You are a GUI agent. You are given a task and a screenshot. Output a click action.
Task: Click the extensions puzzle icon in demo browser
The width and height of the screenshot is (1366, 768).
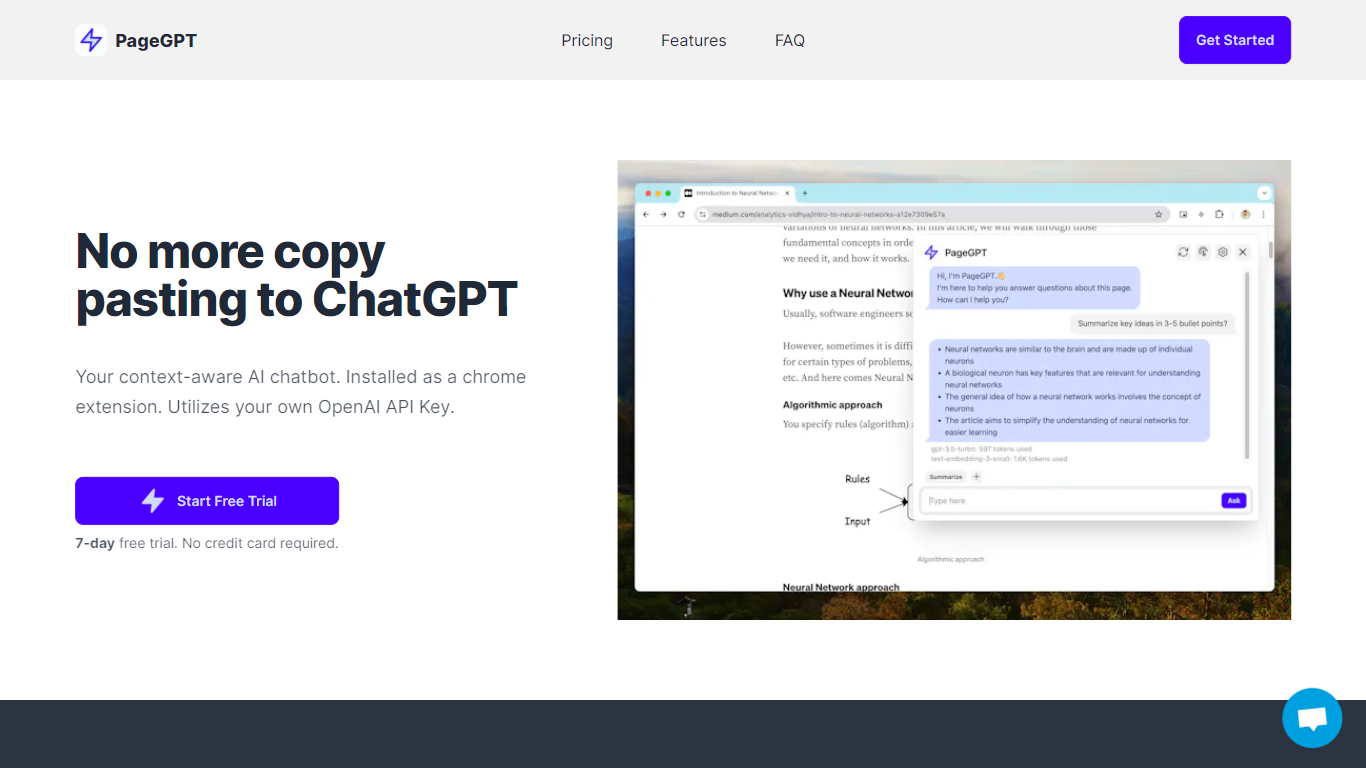[1219, 214]
